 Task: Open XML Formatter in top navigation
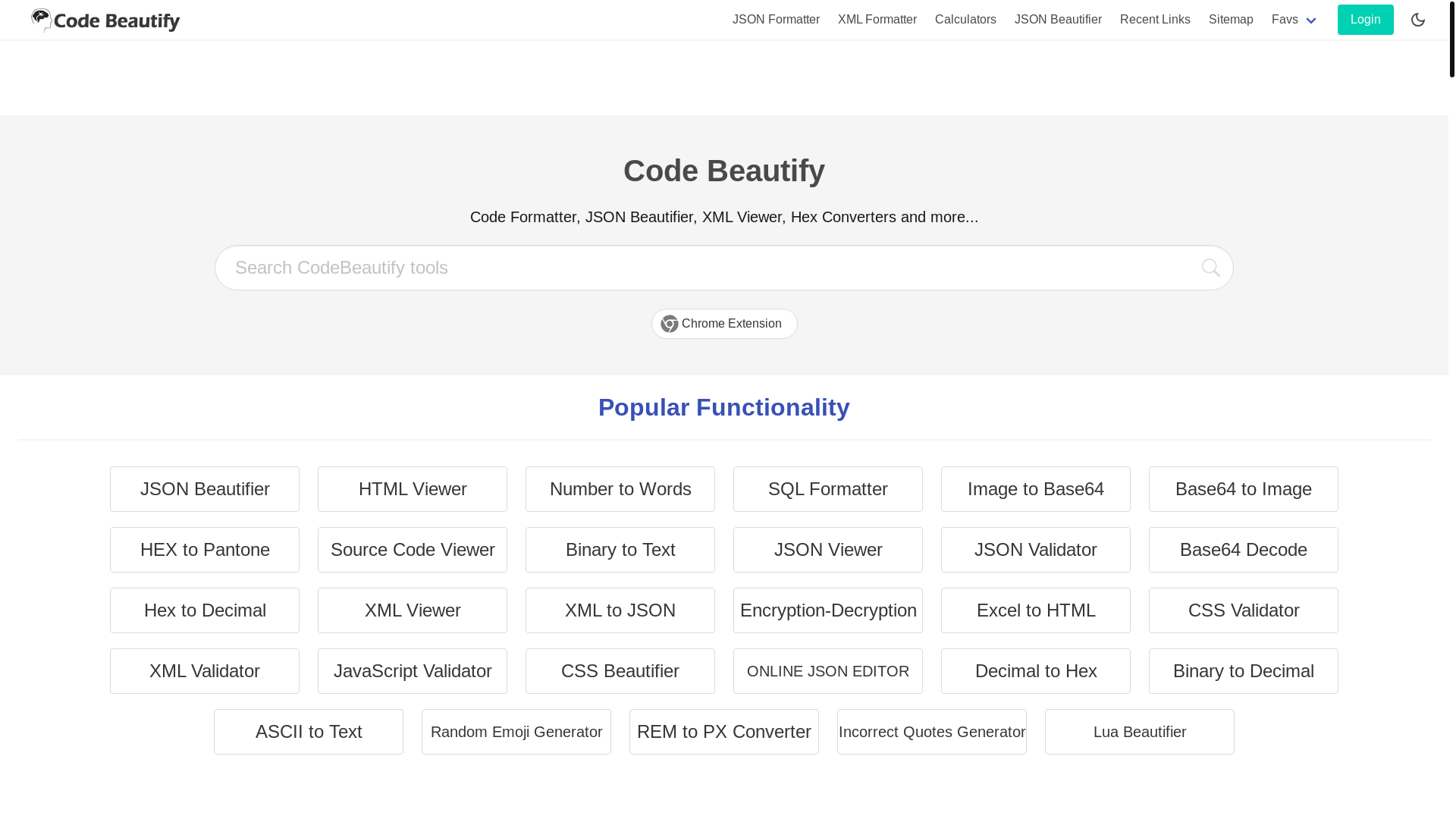click(x=877, y=20)
